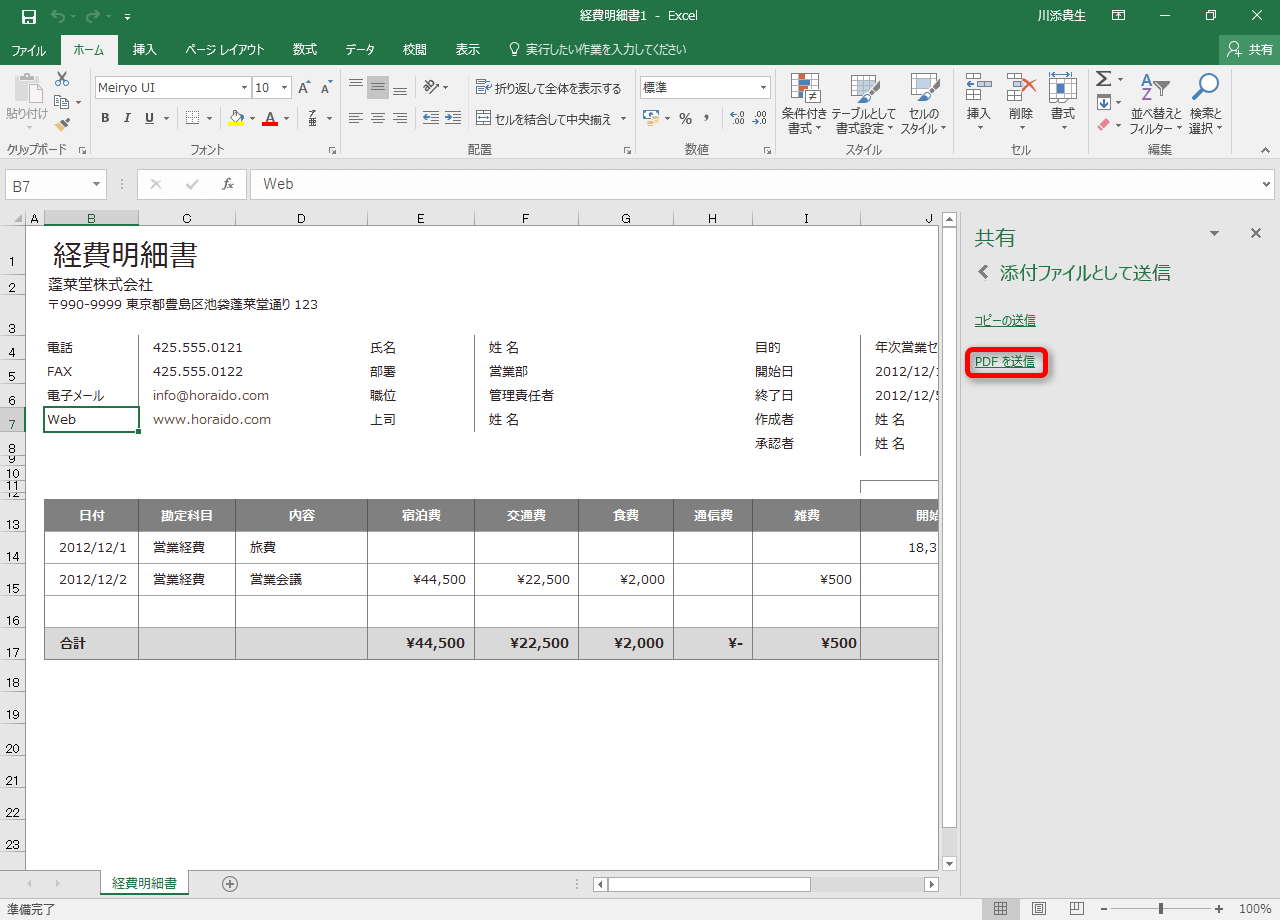Click the red Font Color swatch
The width and height of the screenshot is (1280, 920).
[x=270, y=118]
